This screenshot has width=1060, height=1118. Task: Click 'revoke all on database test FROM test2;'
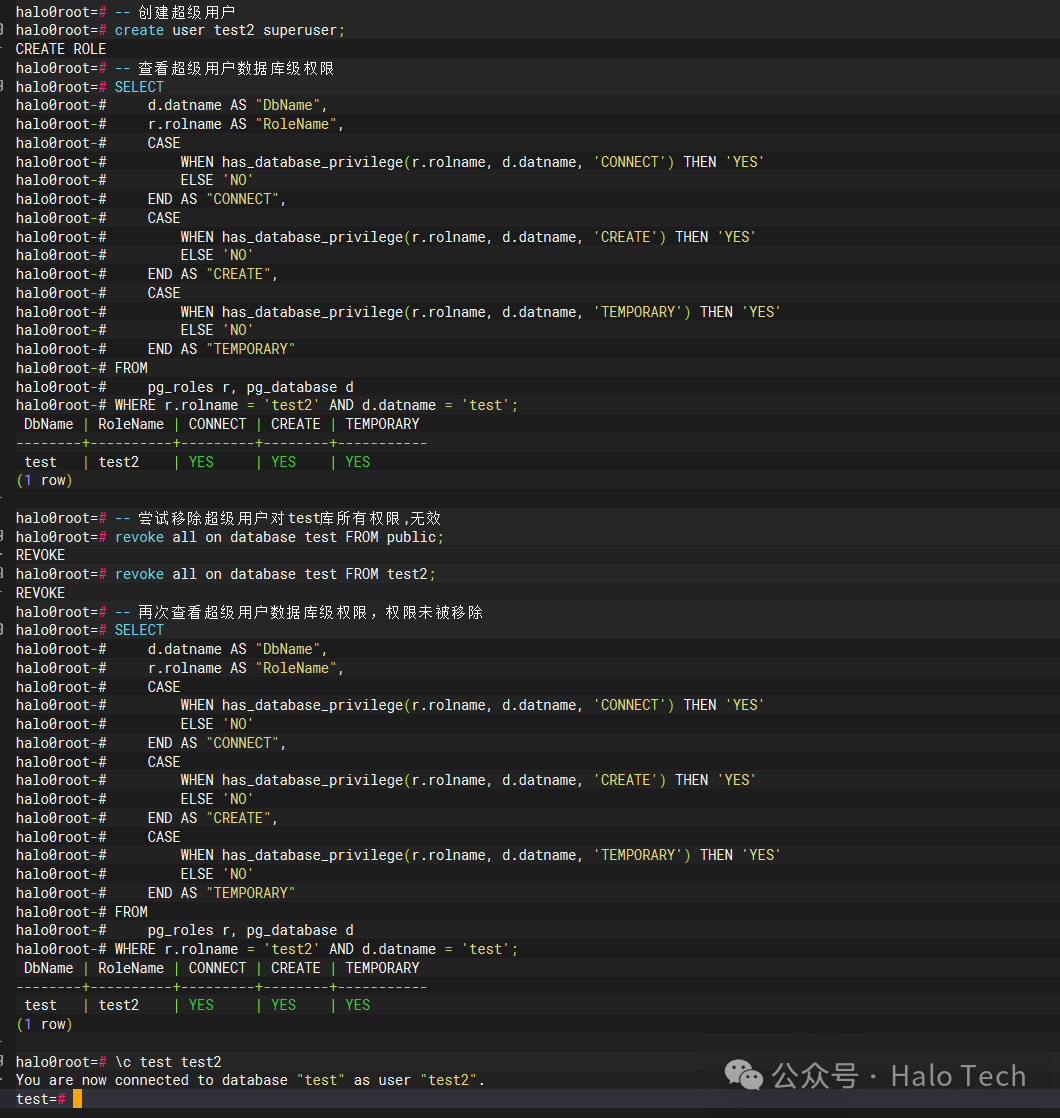pos(275,574)
